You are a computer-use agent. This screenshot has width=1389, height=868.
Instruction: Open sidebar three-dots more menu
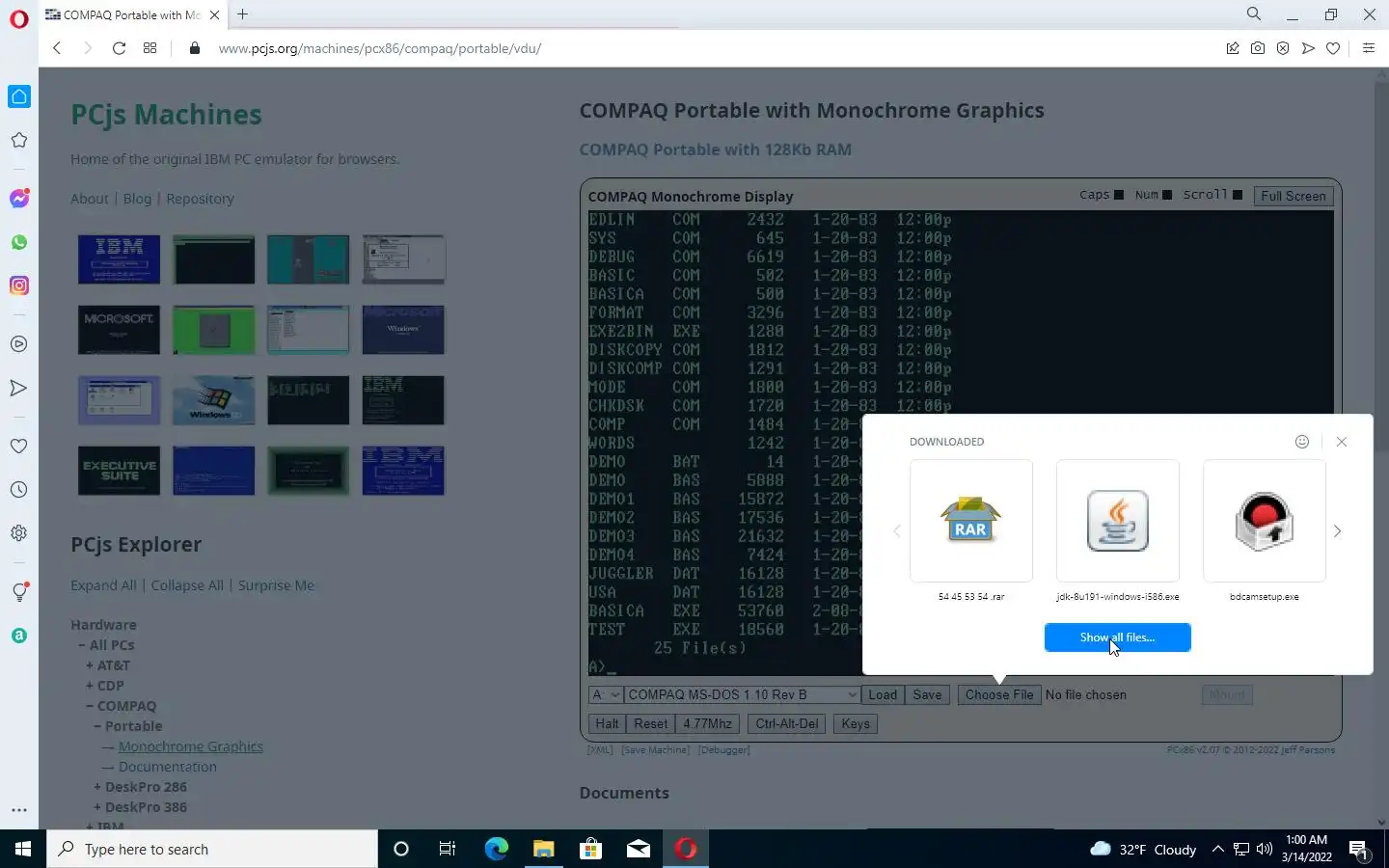point(19,810)
